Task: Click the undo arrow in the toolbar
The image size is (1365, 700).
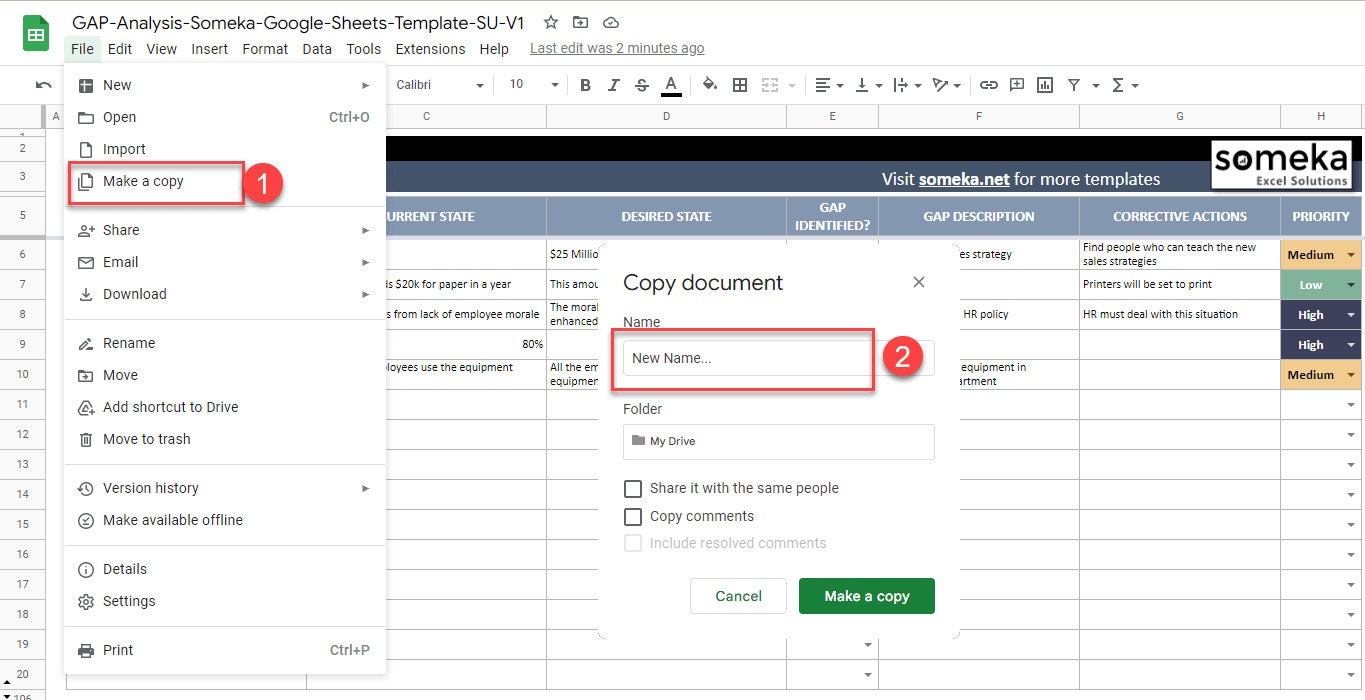Action: [x=43, y=85]
